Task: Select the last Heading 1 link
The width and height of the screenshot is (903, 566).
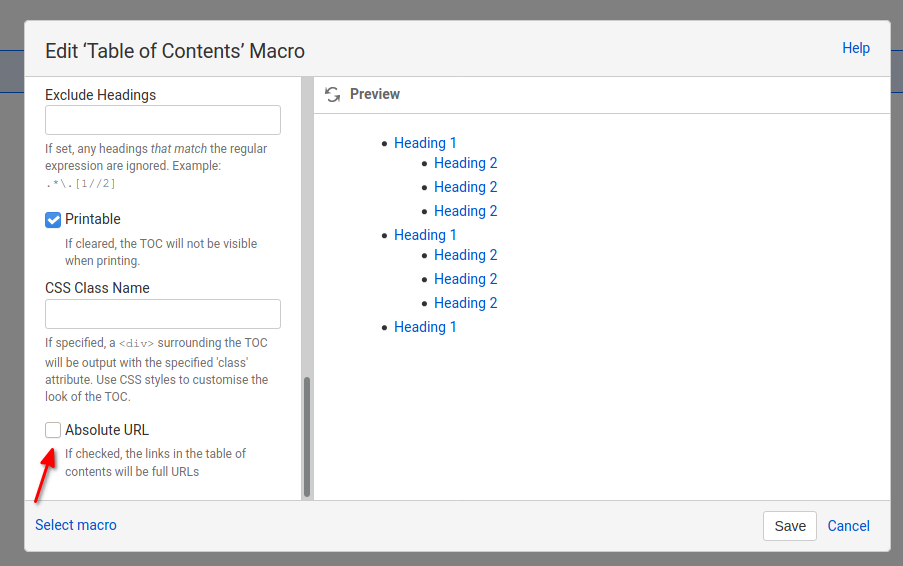Action: tap(425, 327)
